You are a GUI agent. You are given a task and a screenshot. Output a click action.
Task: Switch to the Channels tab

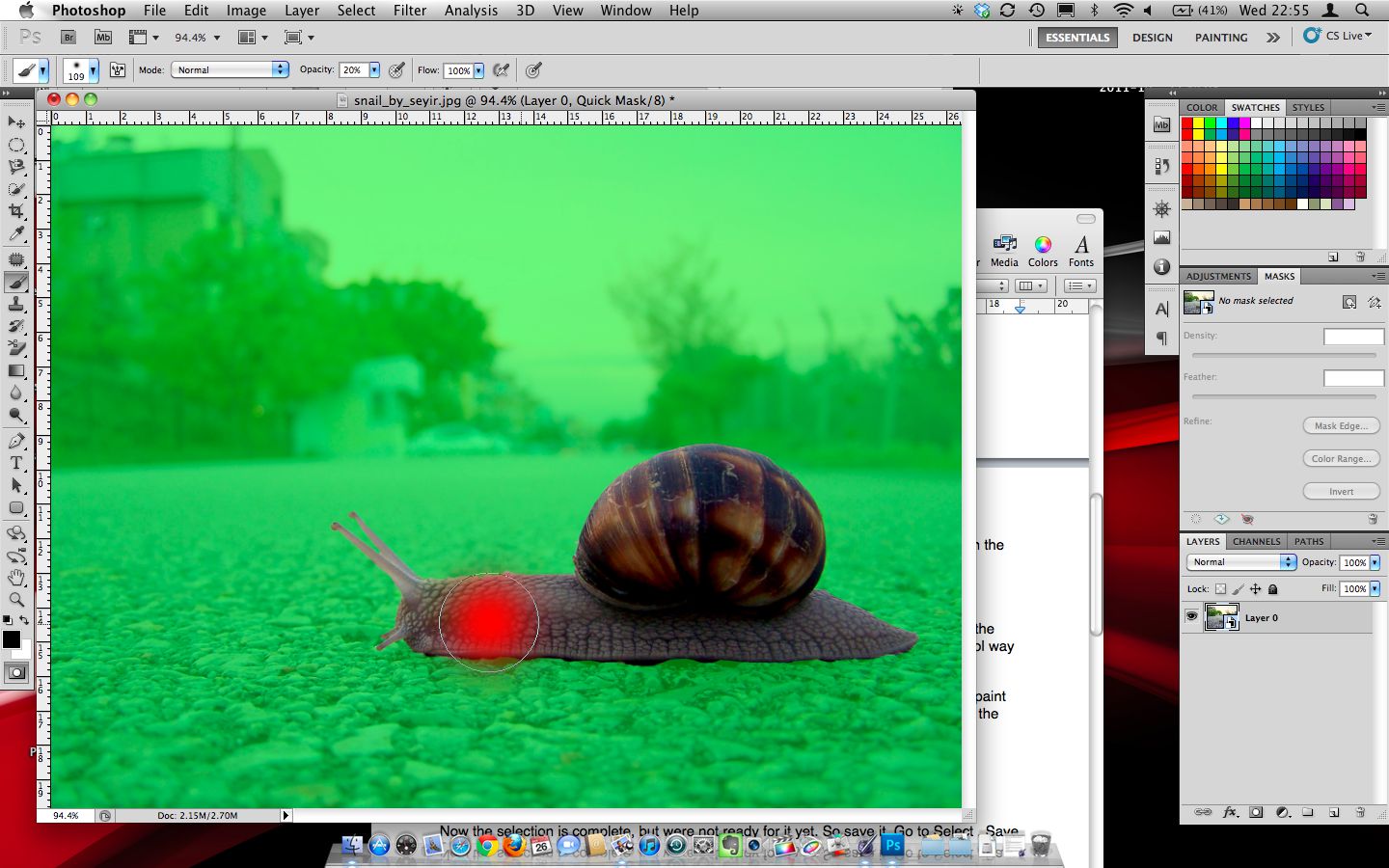coord(1257,541)
